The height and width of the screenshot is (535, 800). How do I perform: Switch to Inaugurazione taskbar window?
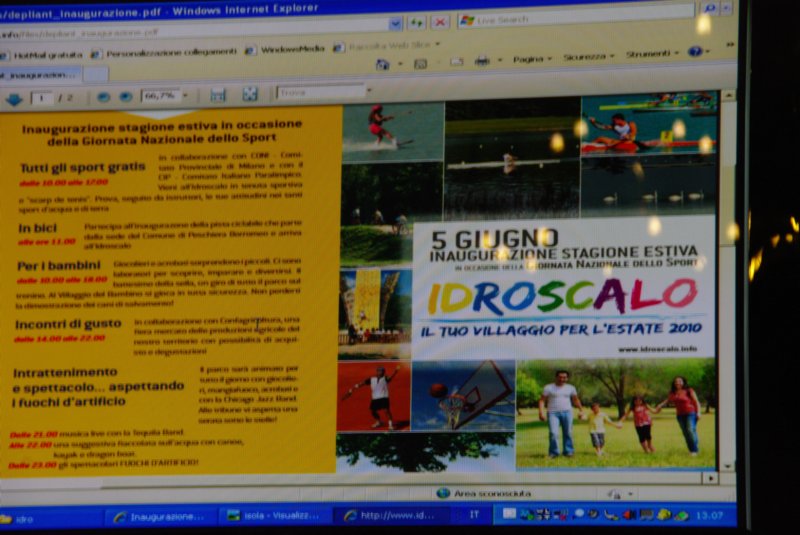tap(159, 517)
